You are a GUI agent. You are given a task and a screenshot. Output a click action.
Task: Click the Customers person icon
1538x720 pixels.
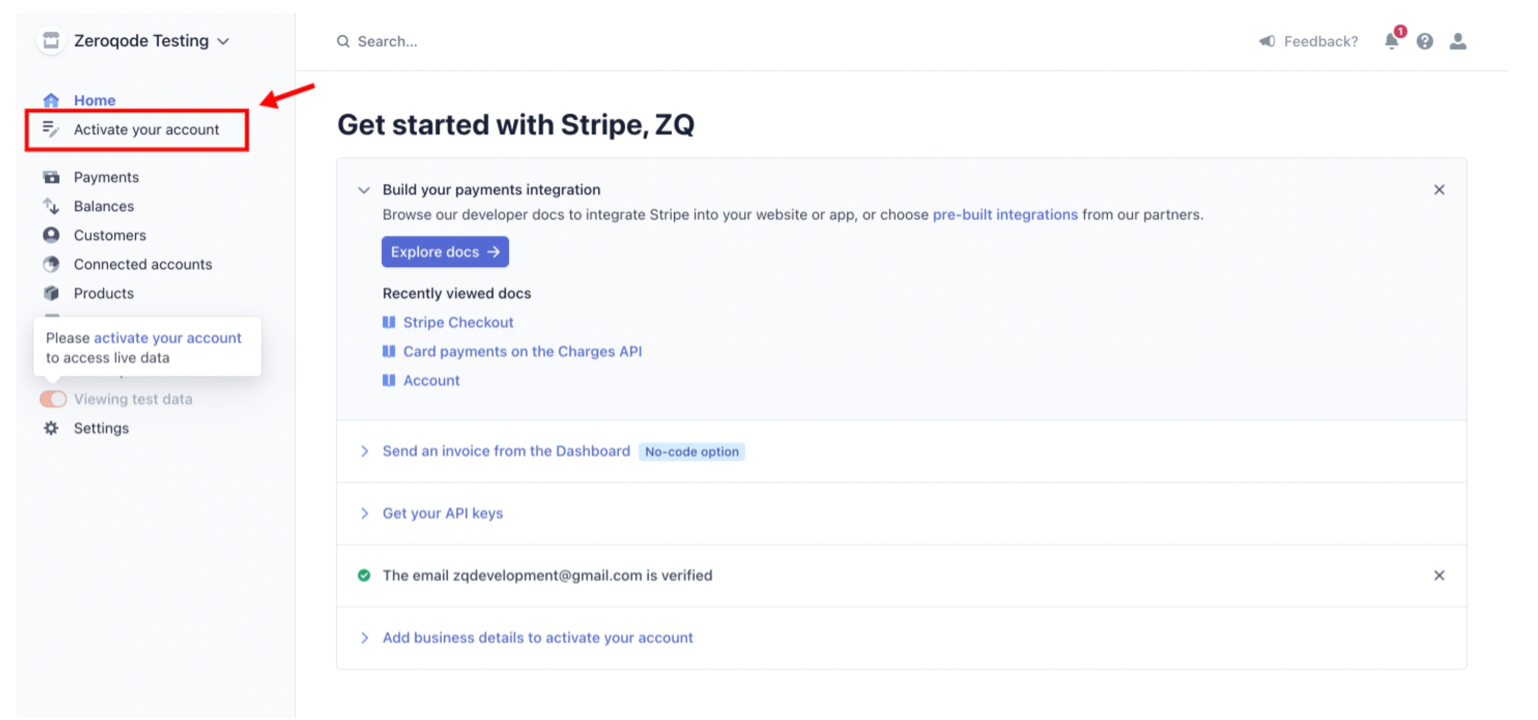(51, 235)
